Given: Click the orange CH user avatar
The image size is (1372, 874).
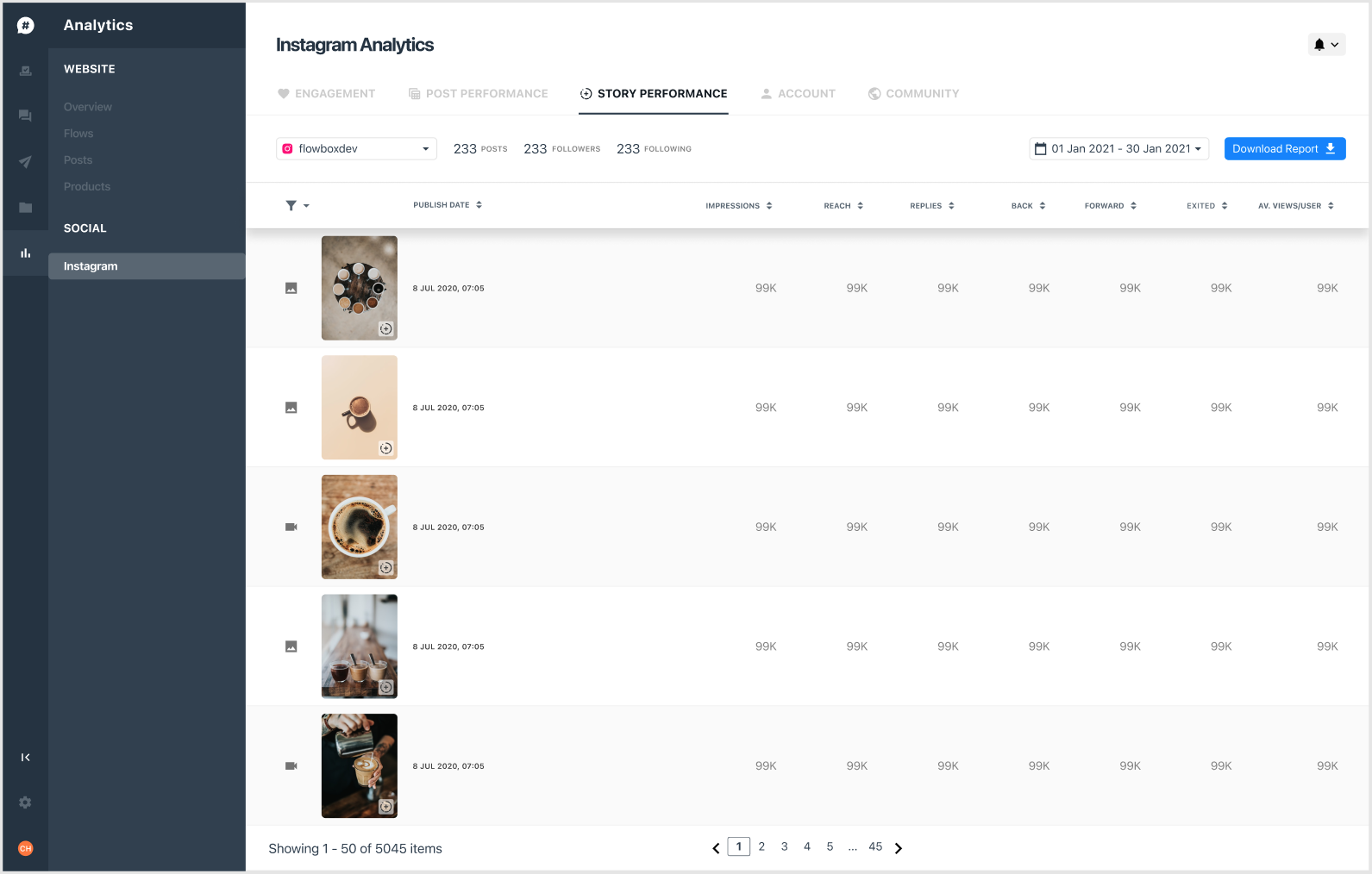Looking at the screenshot, I should (x=26, y=848).
